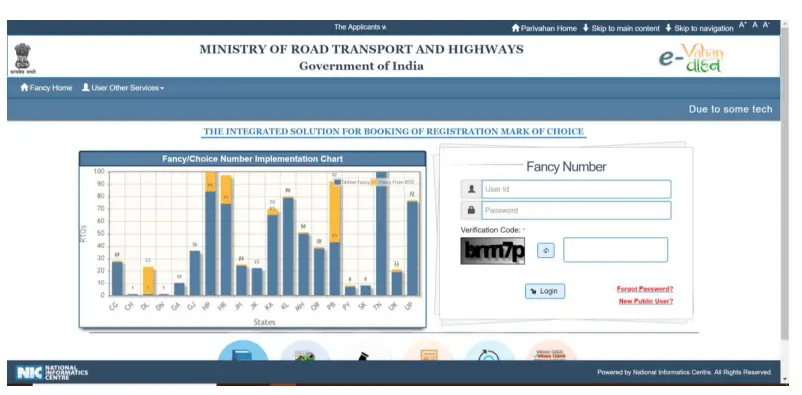Click the Integrated Solution for Booking heading
This screenshot has width=802, height=395.
(x=393, y=131)
